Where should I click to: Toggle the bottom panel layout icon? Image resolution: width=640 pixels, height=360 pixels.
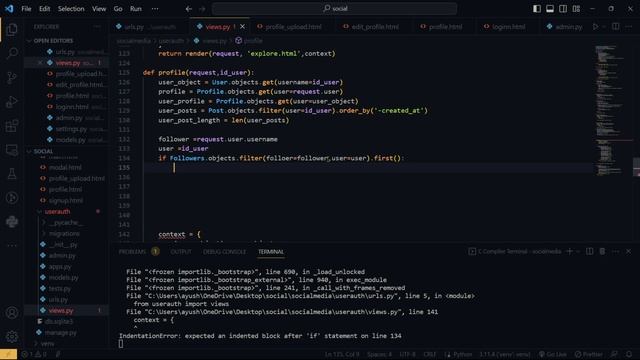pyautogui.click(x=550, y=9)
